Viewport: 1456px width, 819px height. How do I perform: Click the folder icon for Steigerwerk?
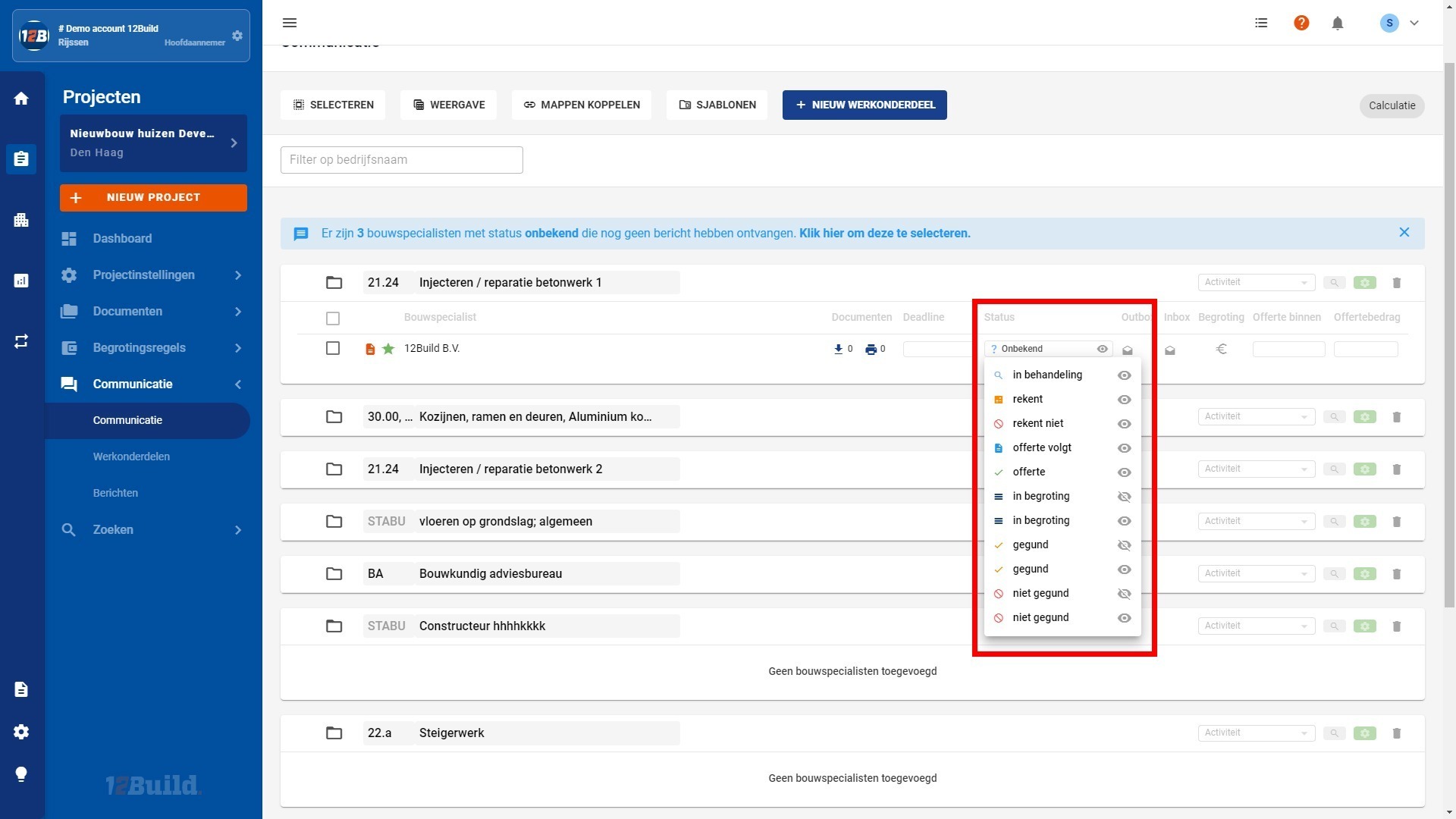(334, 733)
